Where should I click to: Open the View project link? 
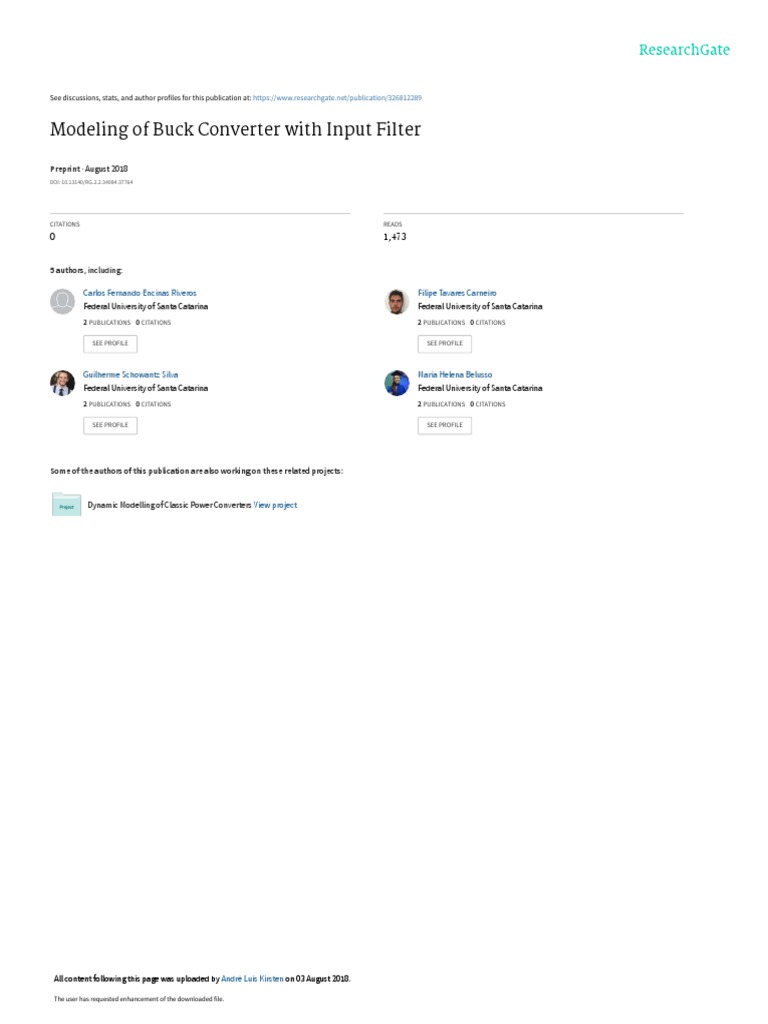(275, 505)
